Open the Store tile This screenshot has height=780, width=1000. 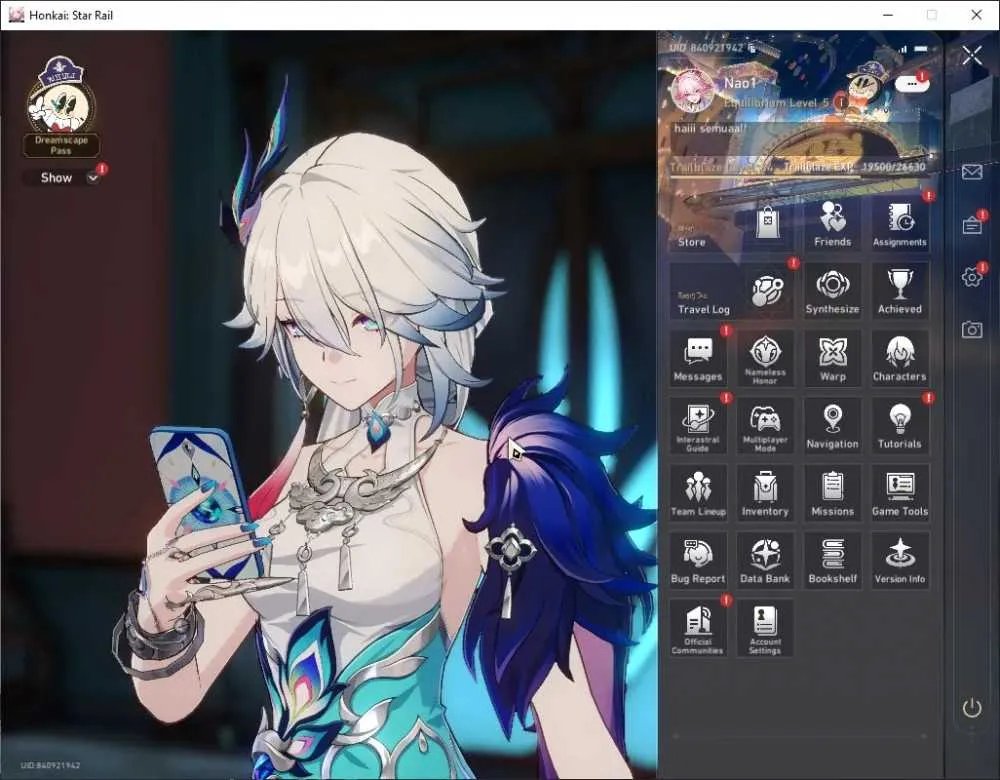[x=732, y=224]
